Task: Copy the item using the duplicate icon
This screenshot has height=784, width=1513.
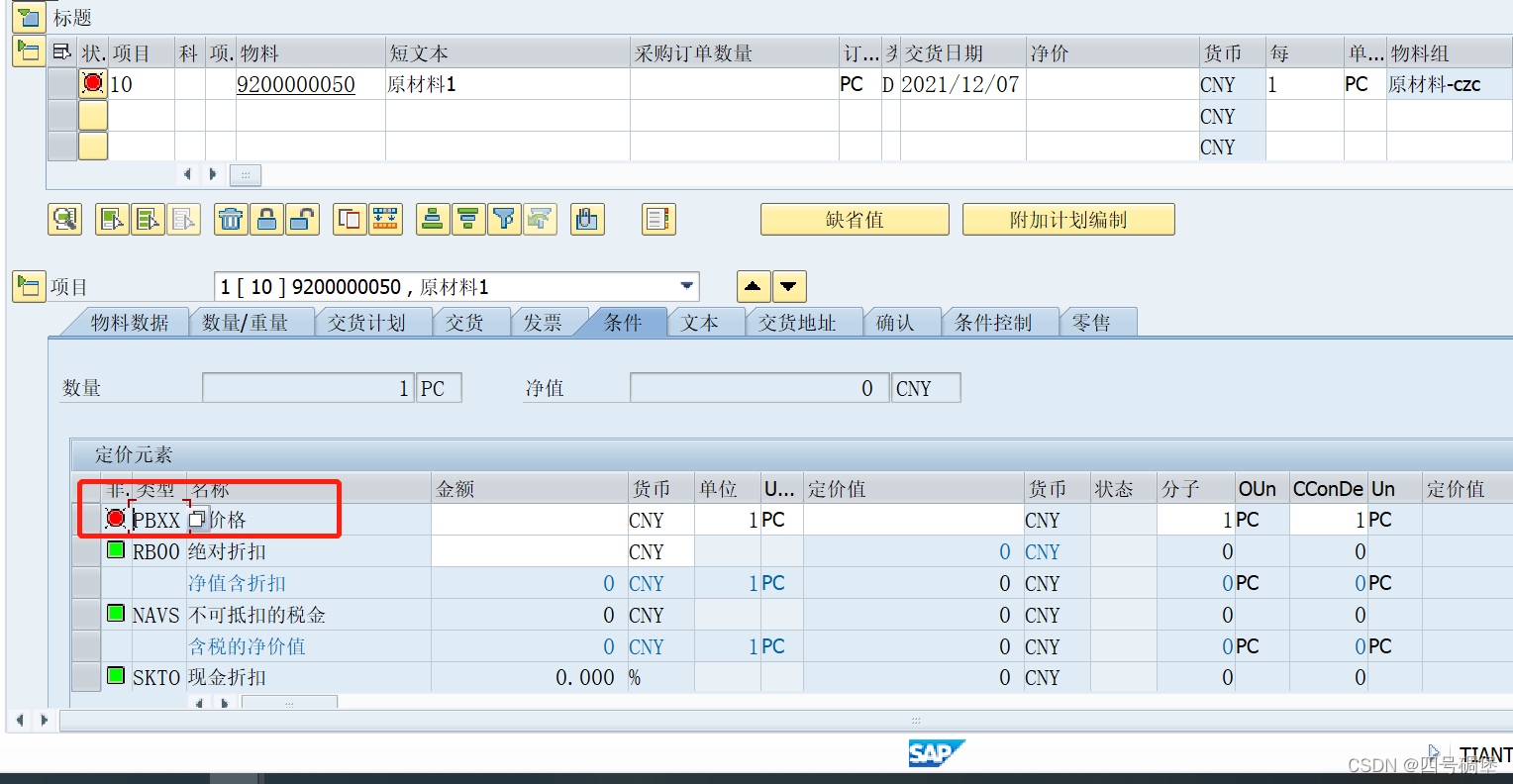Action: (x=349, y=219)
